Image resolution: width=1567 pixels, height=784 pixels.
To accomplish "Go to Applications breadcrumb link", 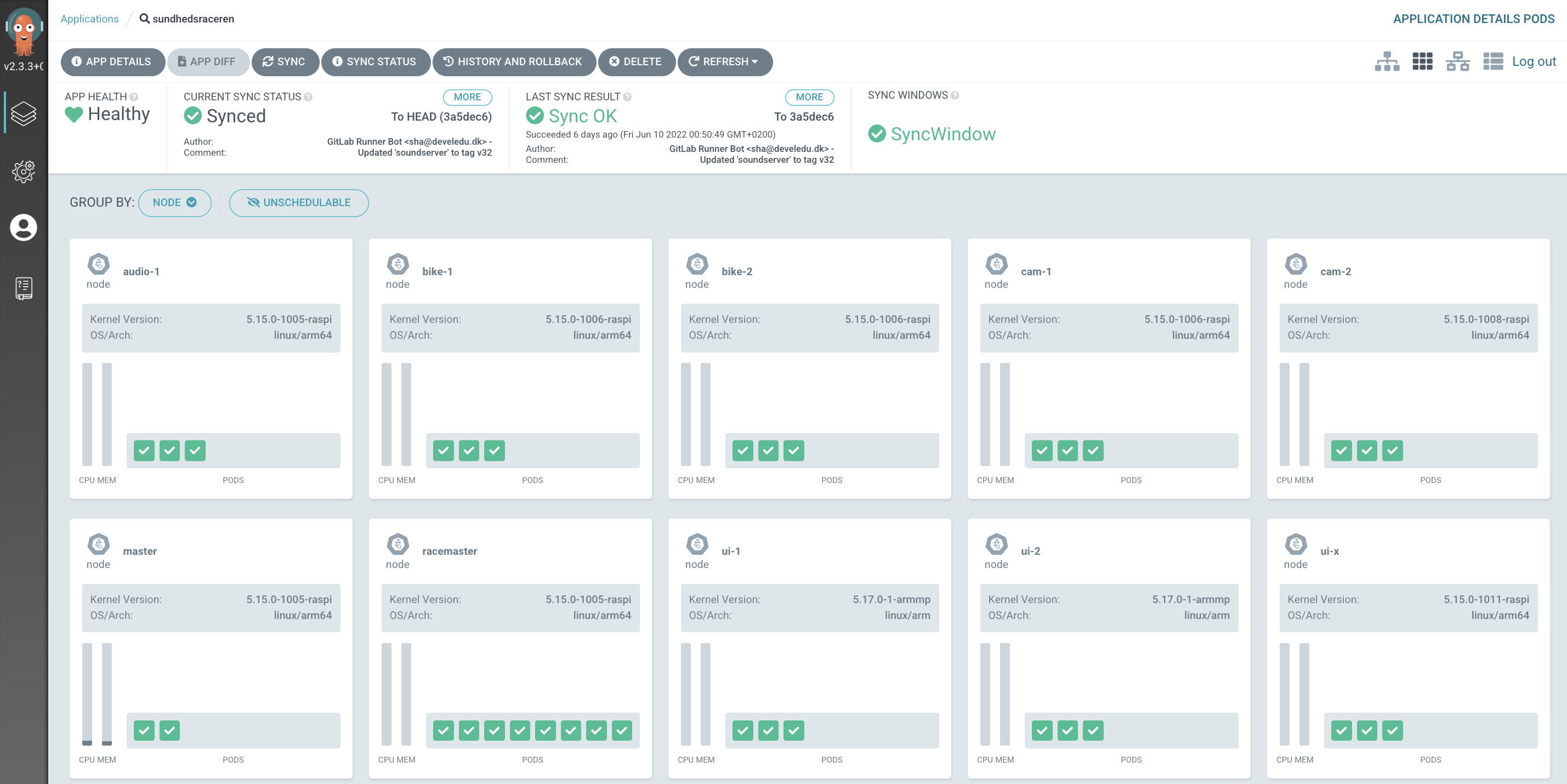I will click(89, 19).
